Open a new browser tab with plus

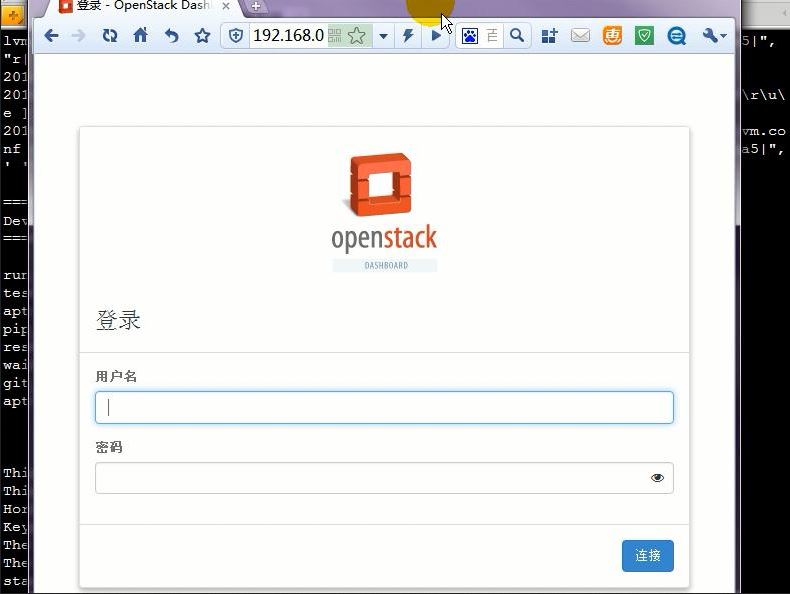(x=256, y=7)
